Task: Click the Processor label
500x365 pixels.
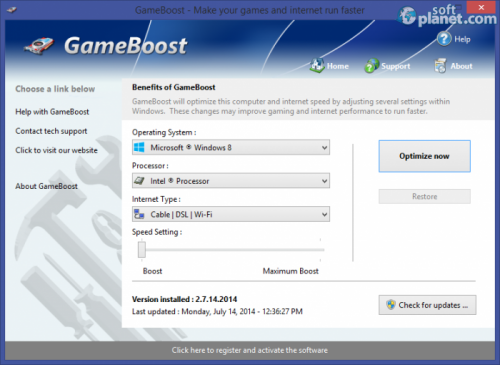Action: click(150, 166)
